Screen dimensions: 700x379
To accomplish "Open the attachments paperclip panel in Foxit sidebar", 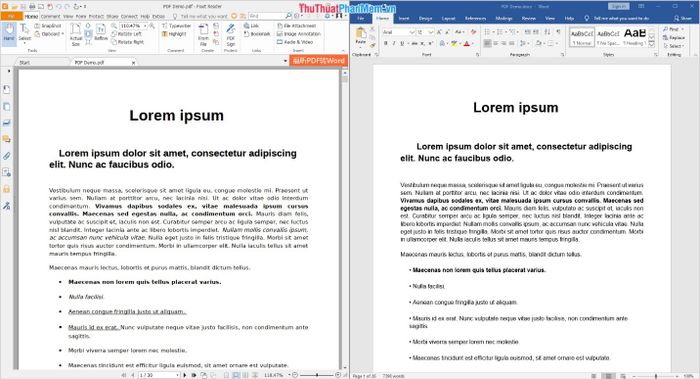I will pos(6,156).
